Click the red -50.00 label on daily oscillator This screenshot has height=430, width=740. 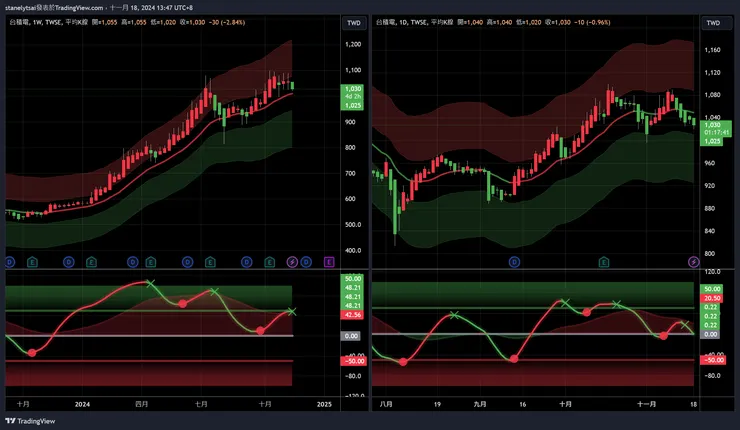click(x=713, y=360)
